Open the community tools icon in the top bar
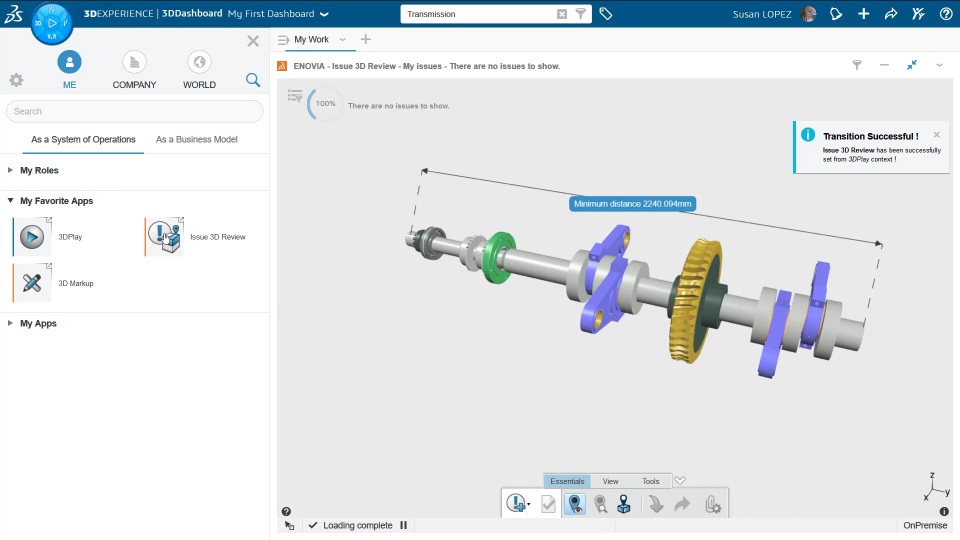The image size is (960, 540). [918, 13]
